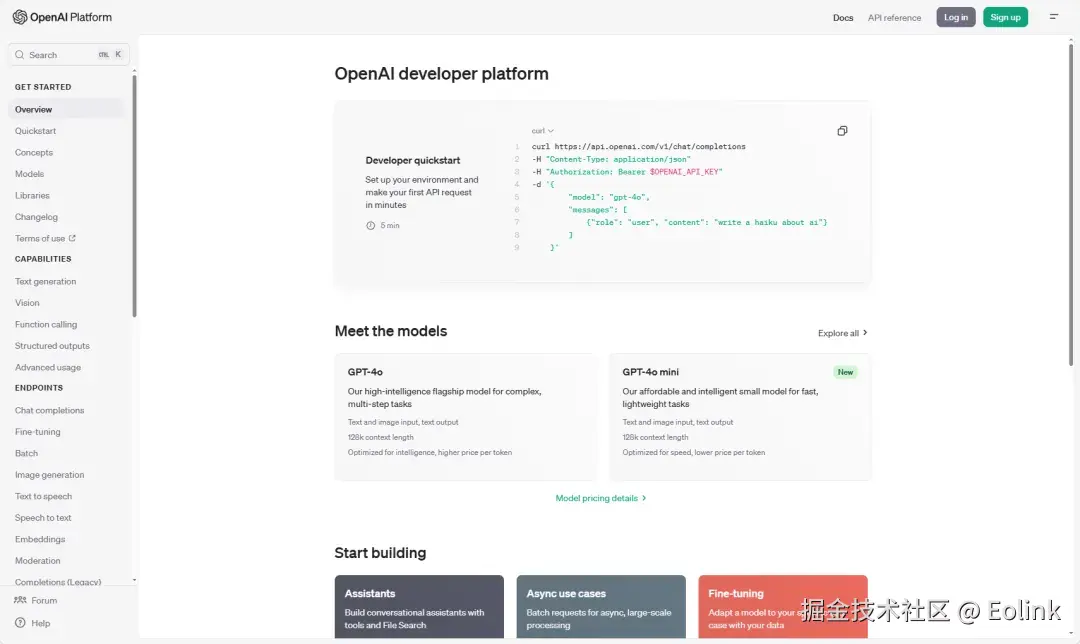The width and height of the screenshot is (1080, 644).
Task: Click the Explore all chevron arrow
Action: pyautogui.click(x=865, y=333)
